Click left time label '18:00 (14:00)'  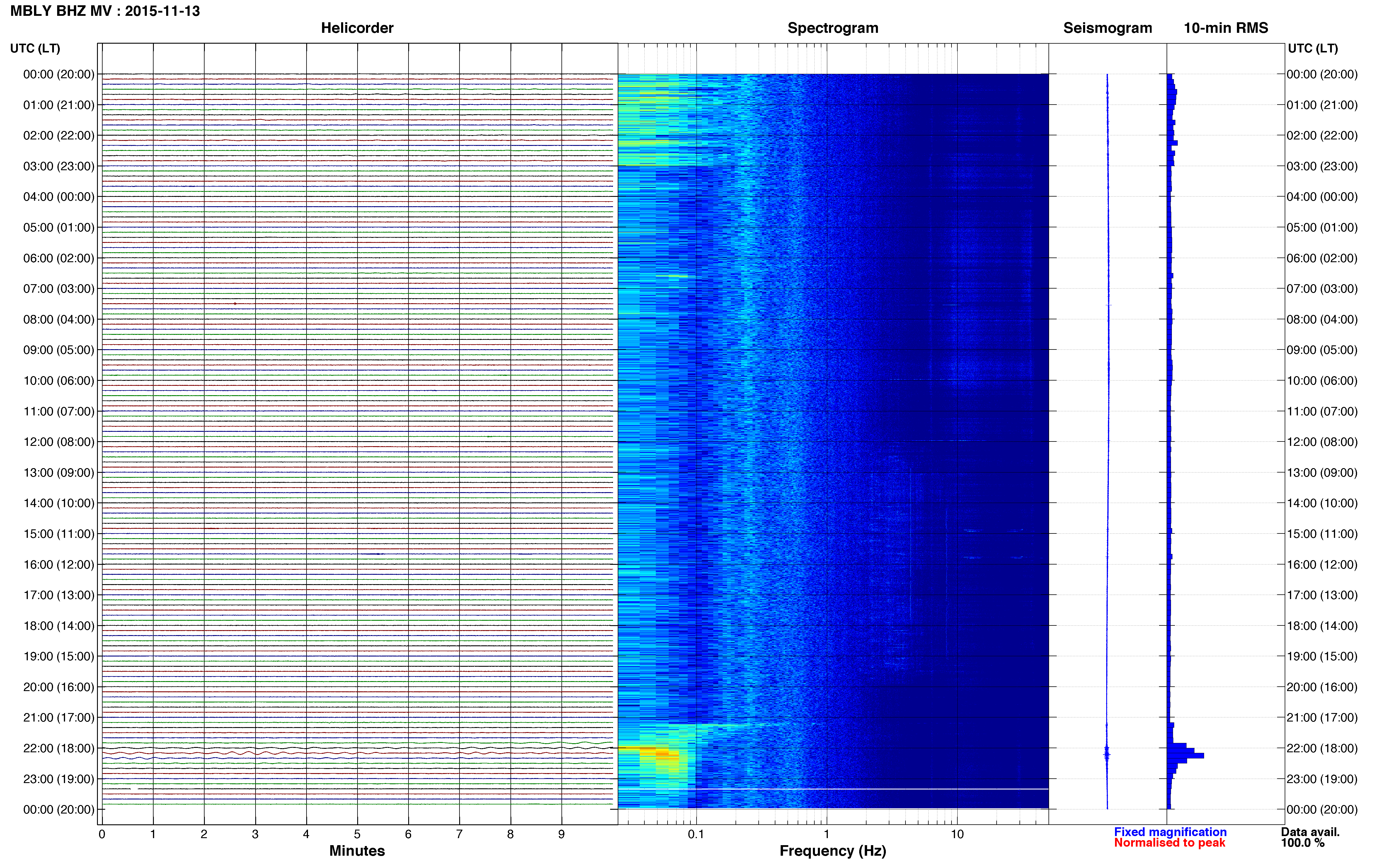(59, 626)
